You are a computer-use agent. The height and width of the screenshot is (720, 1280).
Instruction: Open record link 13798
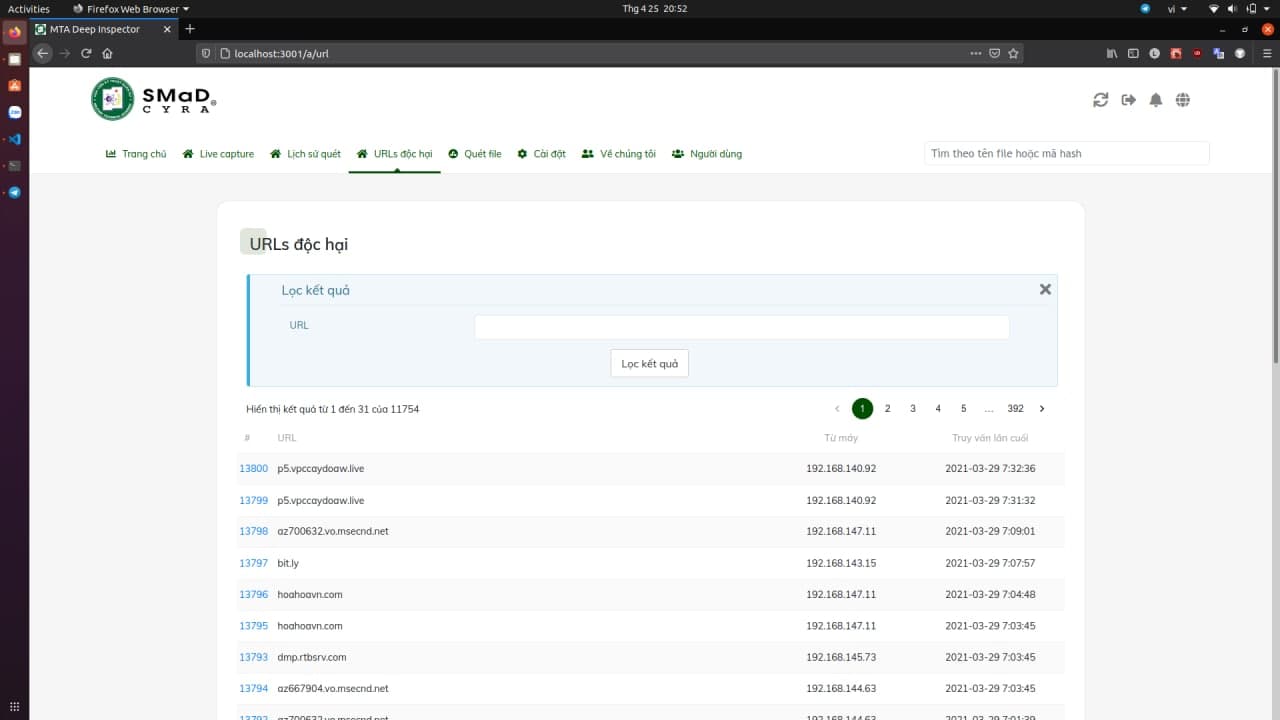tap(254, 532)
